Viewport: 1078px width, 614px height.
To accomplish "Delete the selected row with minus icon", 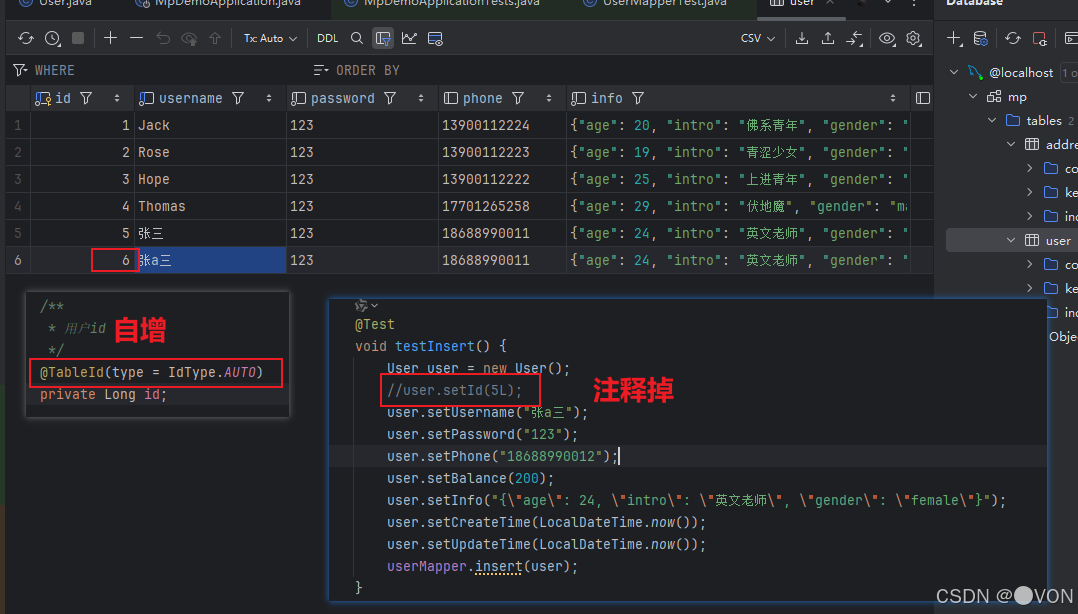I will [136, 38].
